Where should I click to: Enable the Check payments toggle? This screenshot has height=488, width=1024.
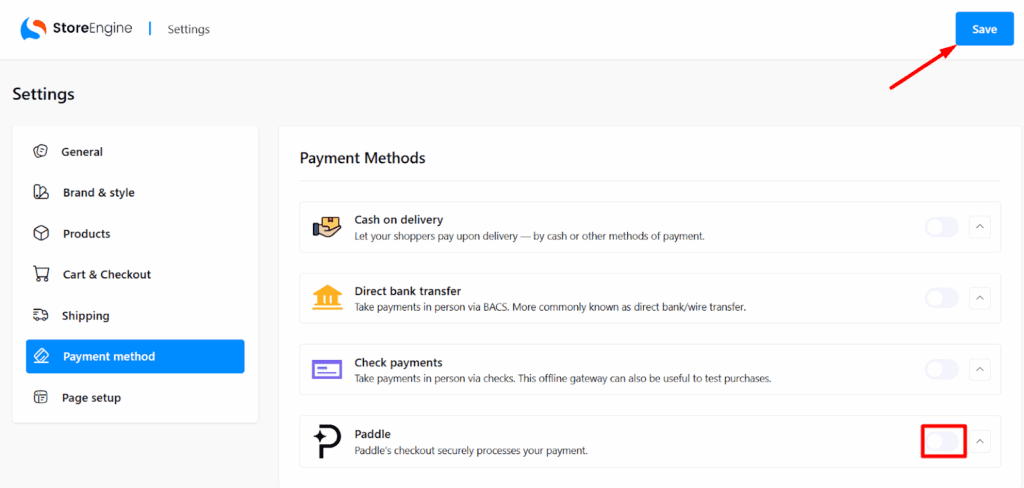941,369
